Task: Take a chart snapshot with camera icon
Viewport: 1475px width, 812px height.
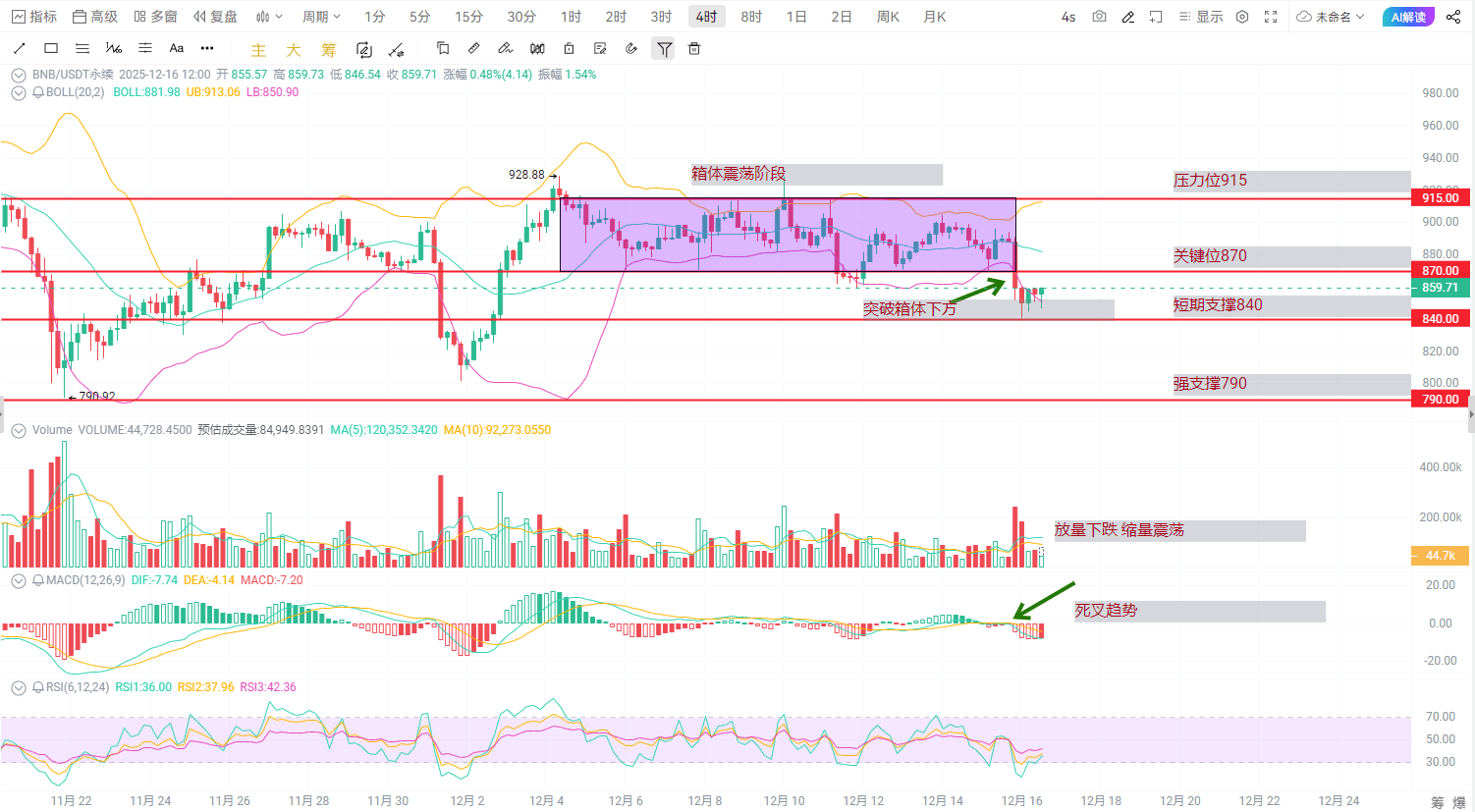Action: (x=1099, y=17)
